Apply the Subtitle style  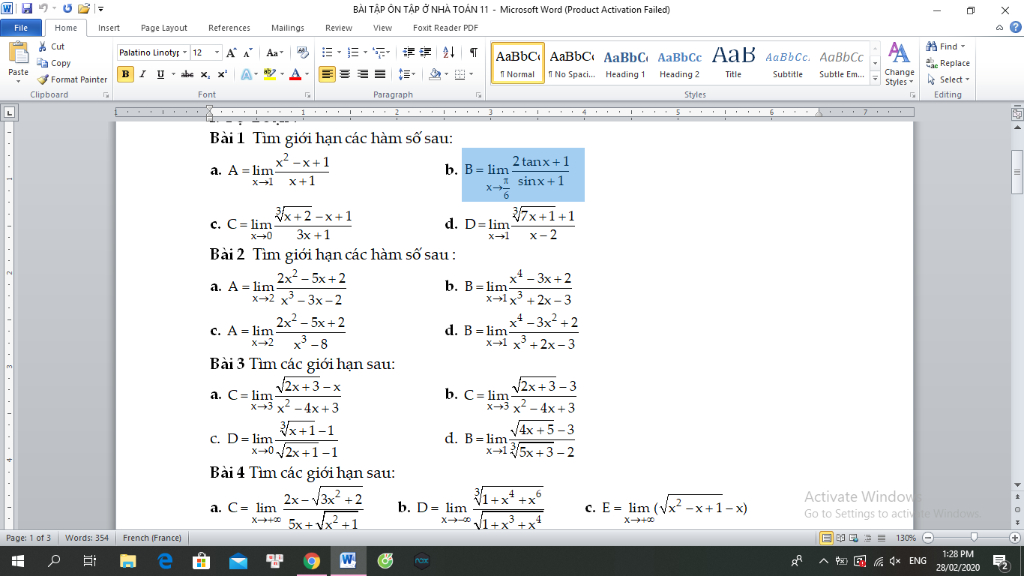click(787, 63)
